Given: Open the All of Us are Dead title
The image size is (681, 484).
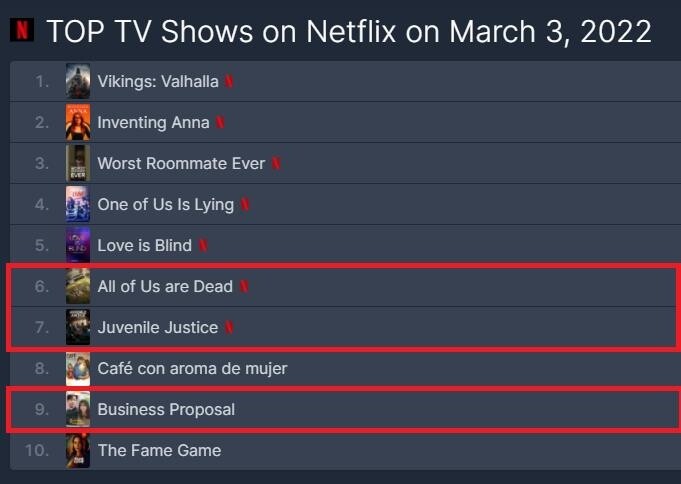Looking at the screenshot, I should pyautogui.click(x=165, y=286).
